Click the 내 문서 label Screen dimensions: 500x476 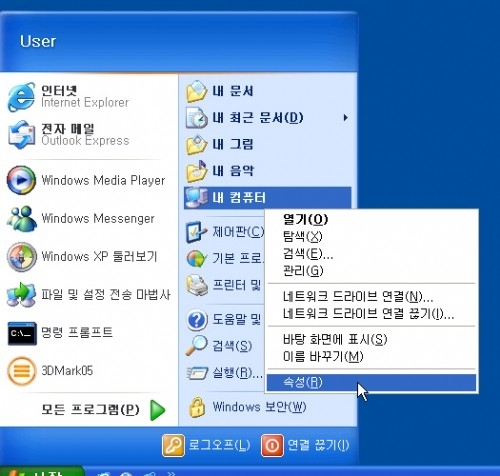click(233, 91)
